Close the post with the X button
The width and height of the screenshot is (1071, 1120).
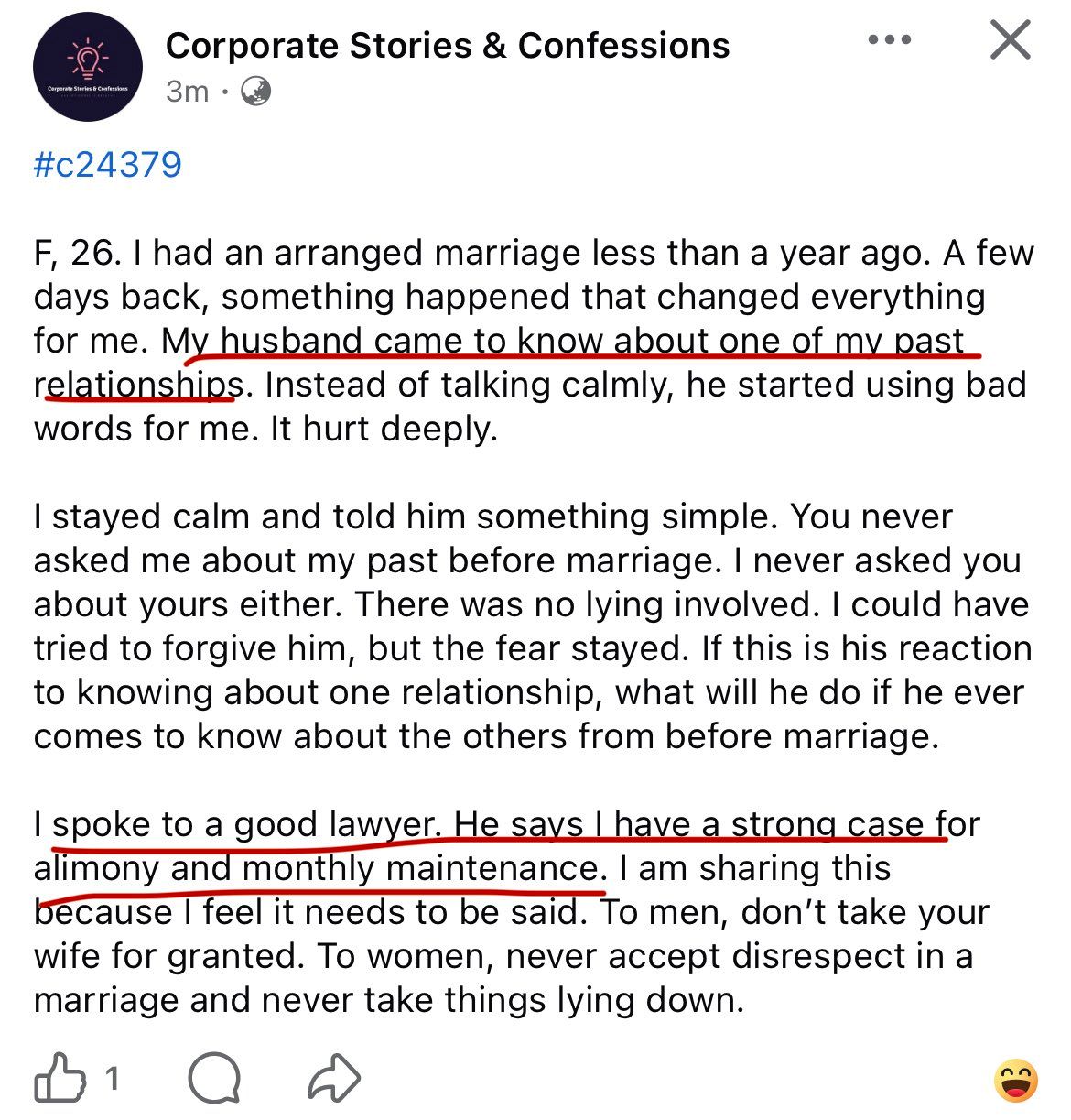click(1011, 40)
